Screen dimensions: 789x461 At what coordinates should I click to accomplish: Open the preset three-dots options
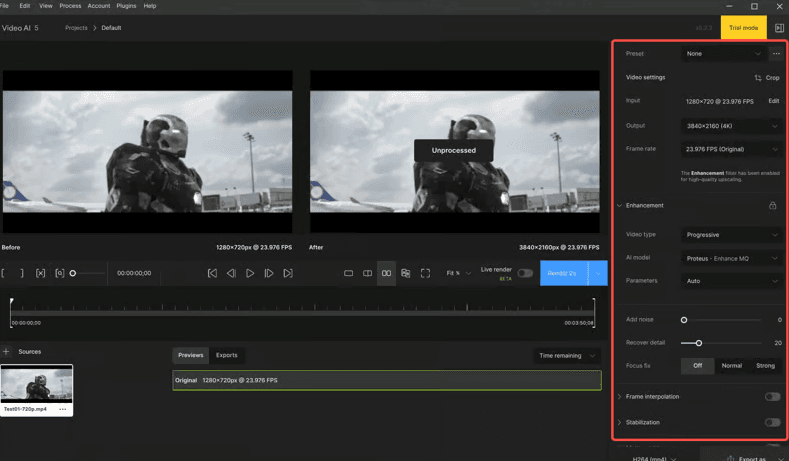[x=776, y=53]
